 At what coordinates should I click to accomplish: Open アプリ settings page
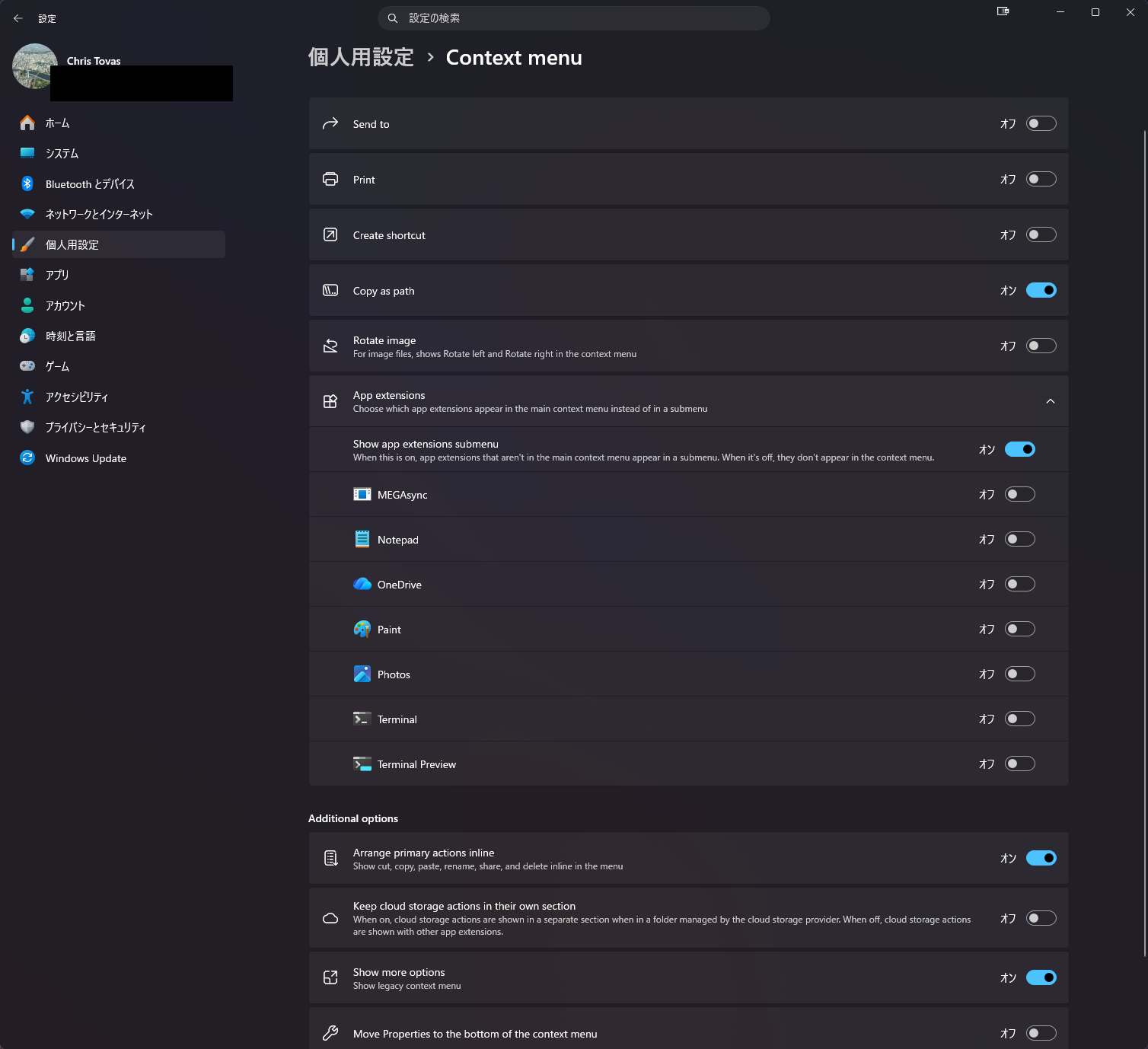(x=119, y=275)
